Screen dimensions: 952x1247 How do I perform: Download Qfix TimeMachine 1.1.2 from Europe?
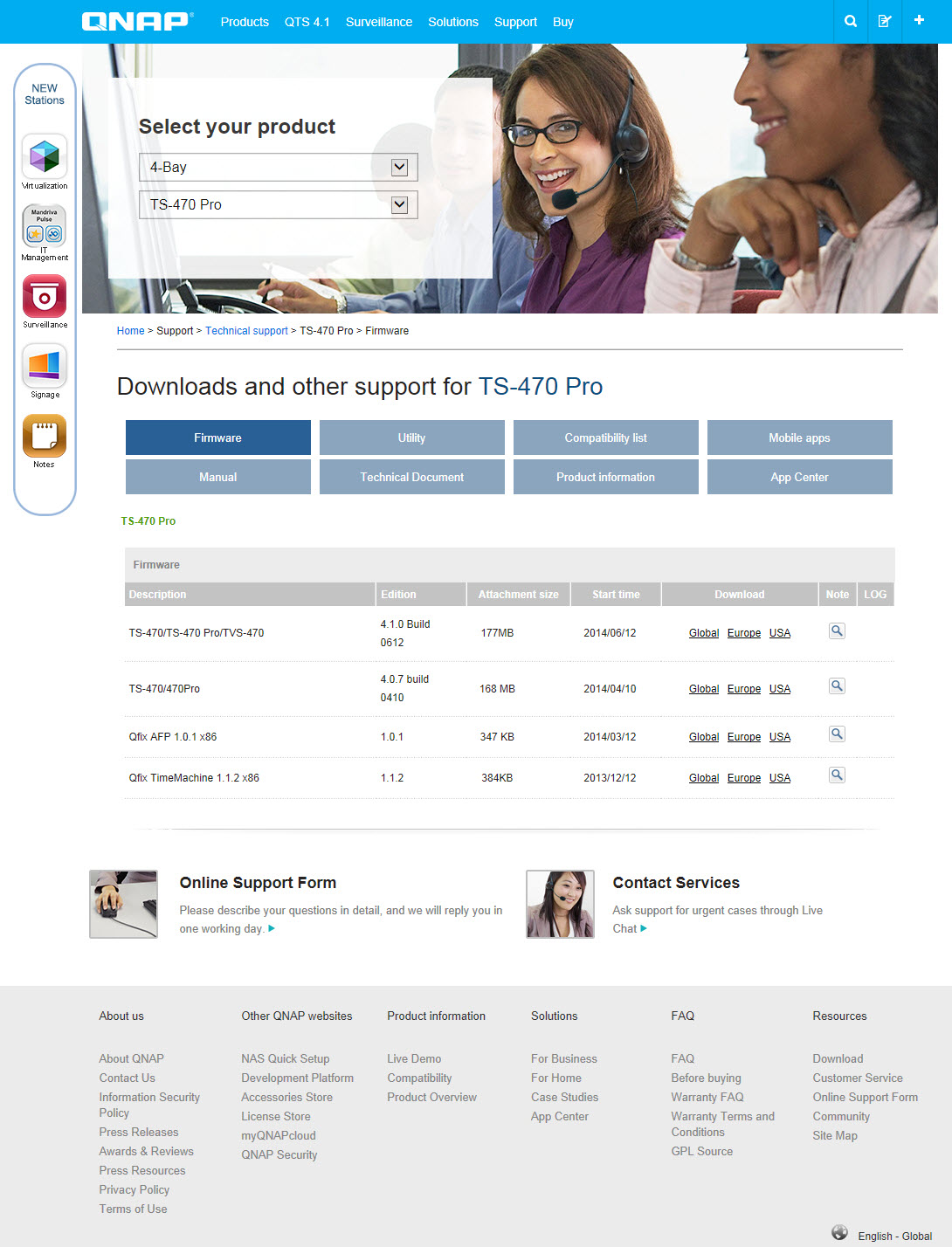point(744,778)
